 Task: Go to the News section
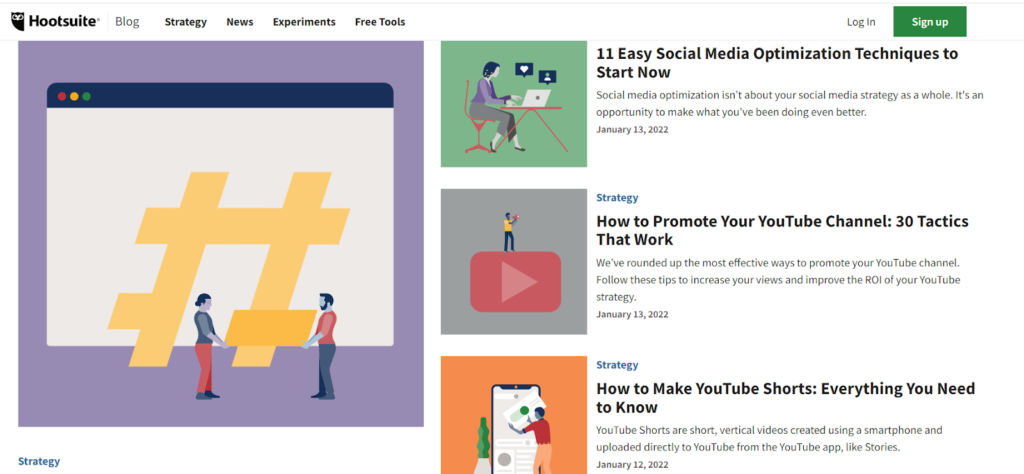click(x=240, y=22)
